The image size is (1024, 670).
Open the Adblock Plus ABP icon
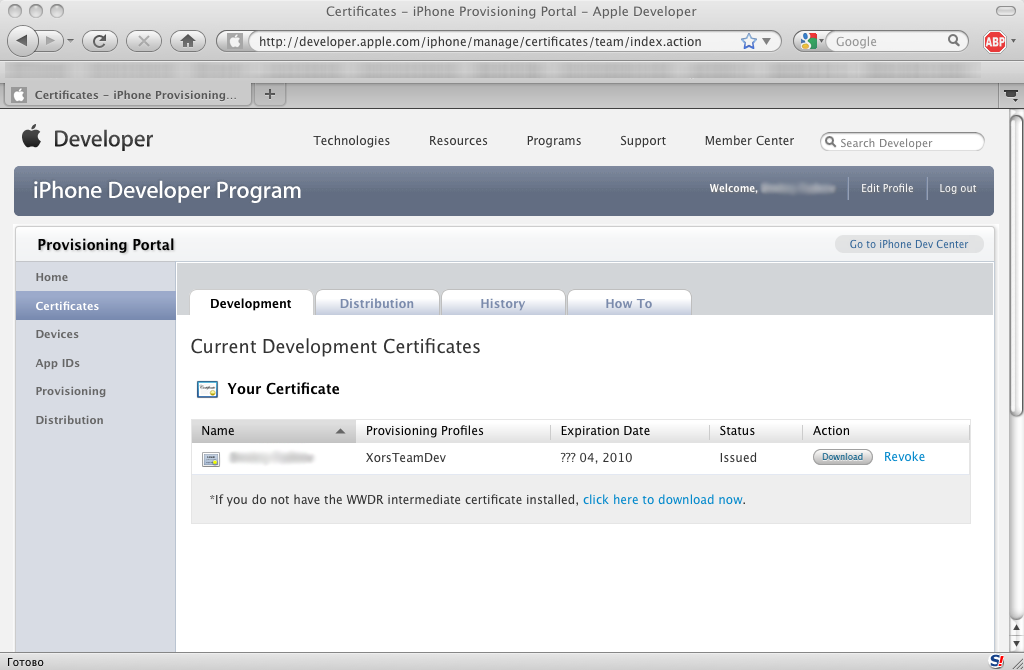click(x=995, y=42)
